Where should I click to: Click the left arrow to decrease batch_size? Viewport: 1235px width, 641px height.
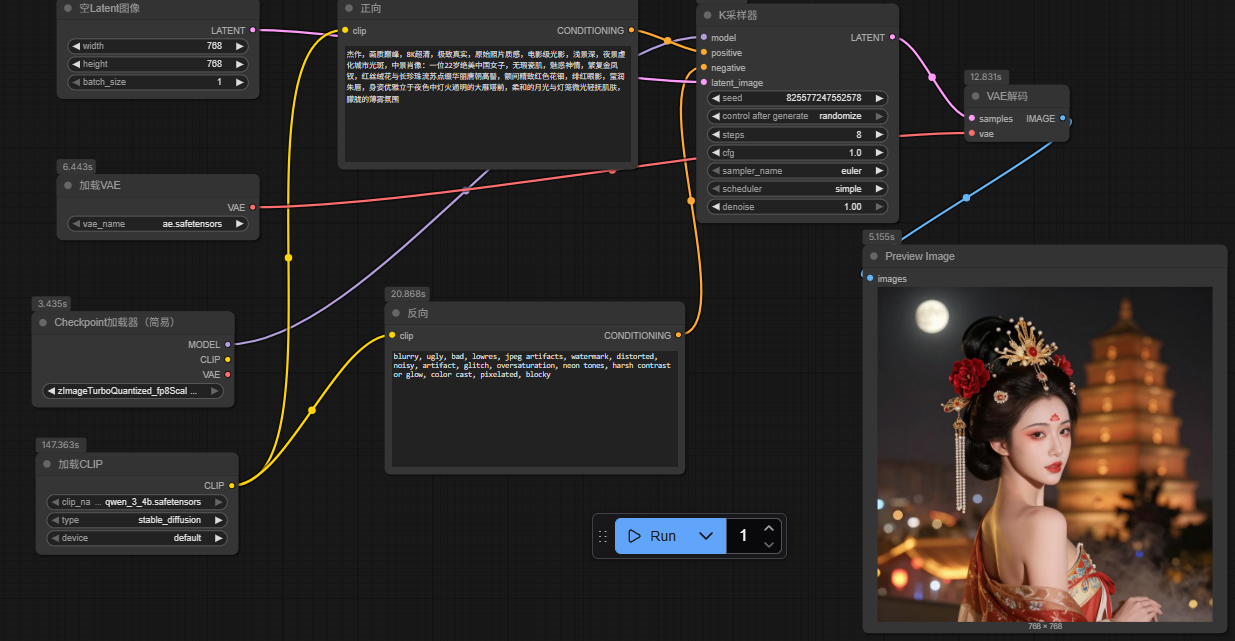[x=75, y=82]
